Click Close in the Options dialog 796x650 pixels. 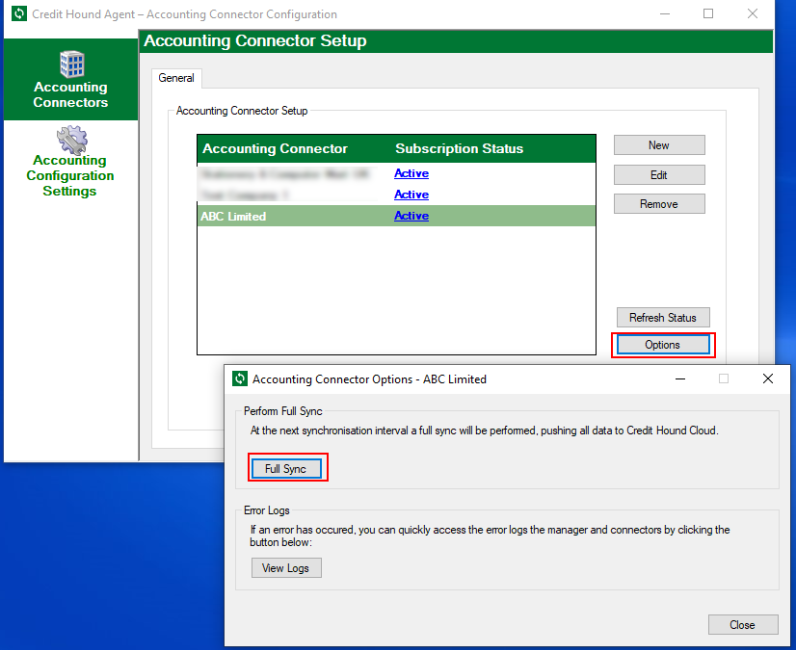tap(743, 625)
